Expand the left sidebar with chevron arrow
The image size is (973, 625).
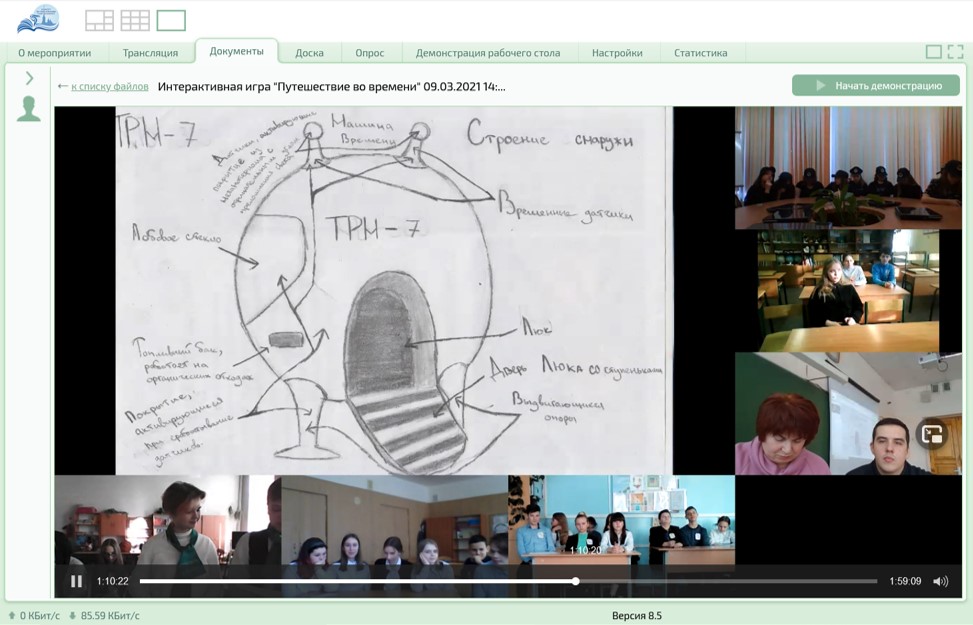pyautogui.click(x=29, y=78)
